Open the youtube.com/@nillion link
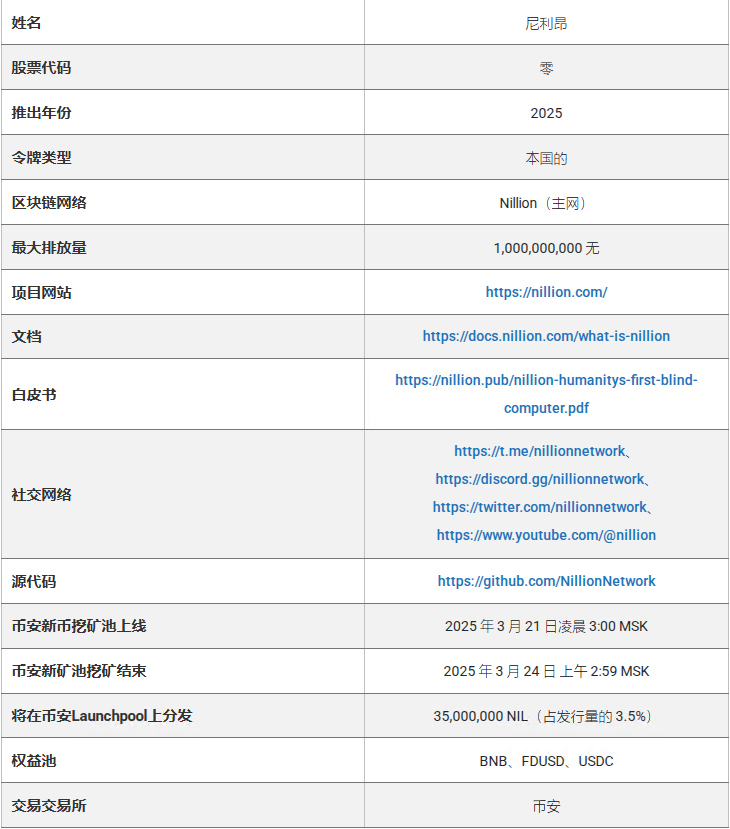 click(x=546, y=535)
